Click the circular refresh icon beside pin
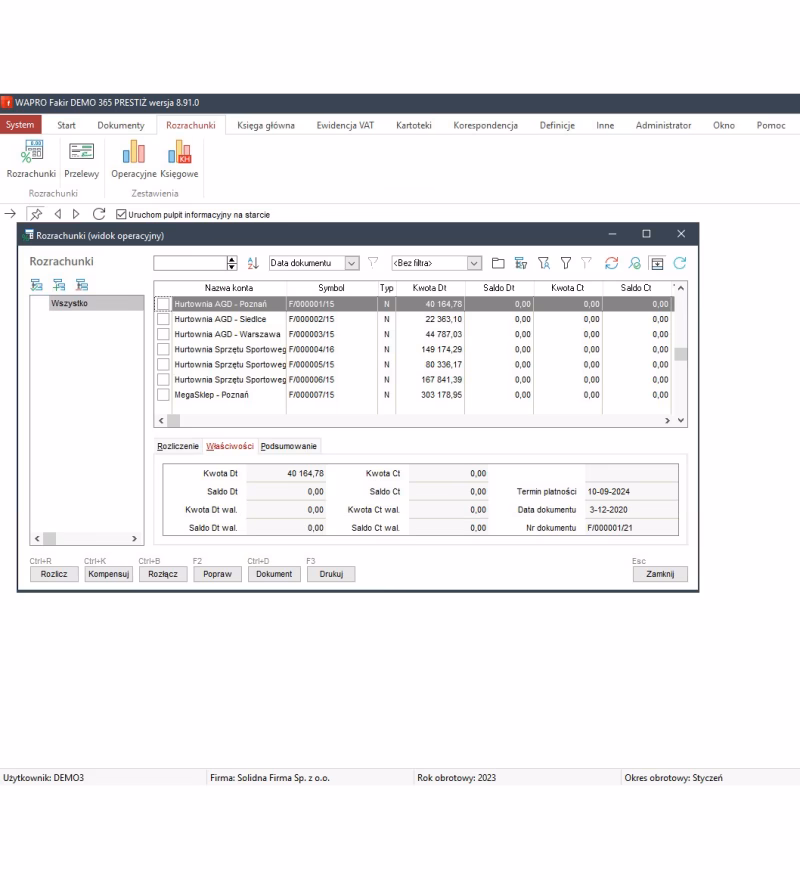 click(99, 213)
